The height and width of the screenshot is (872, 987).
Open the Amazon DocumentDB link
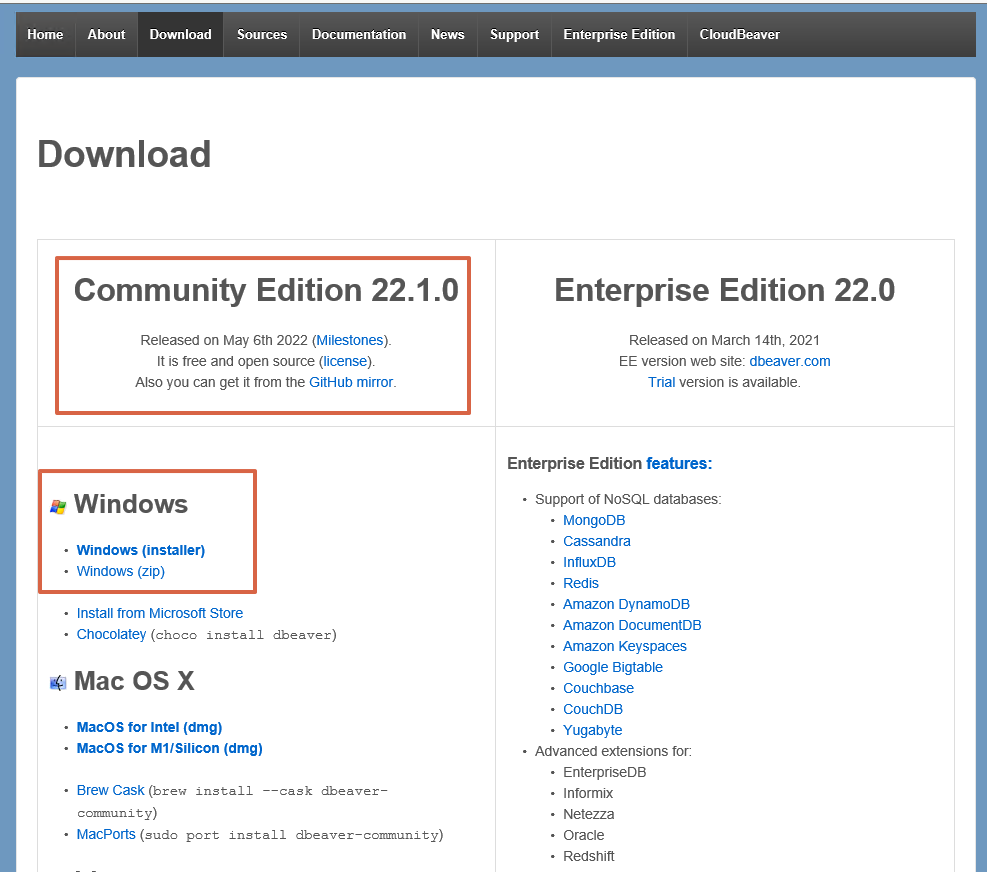pos(632,625)
